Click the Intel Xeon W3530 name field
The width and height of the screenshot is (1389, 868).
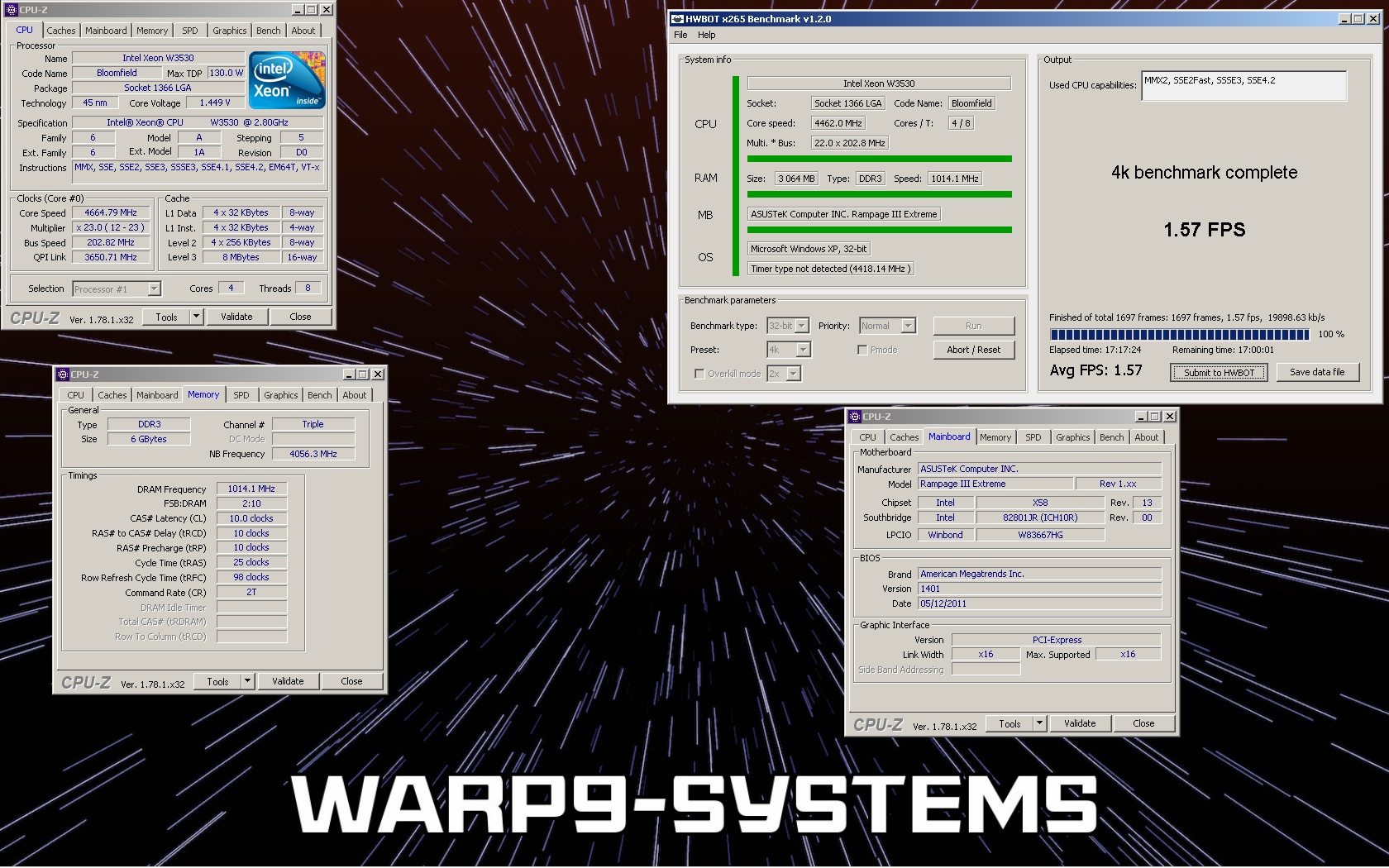click(158, 58)
